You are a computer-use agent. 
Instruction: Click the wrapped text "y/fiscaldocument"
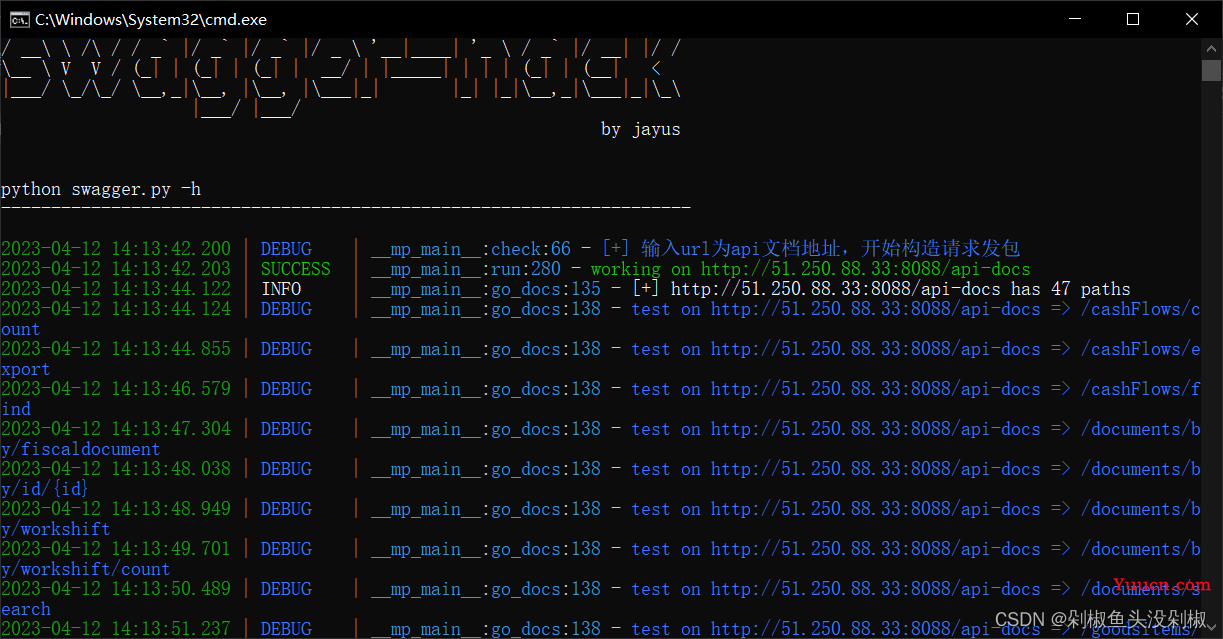[x=81, y=449]
